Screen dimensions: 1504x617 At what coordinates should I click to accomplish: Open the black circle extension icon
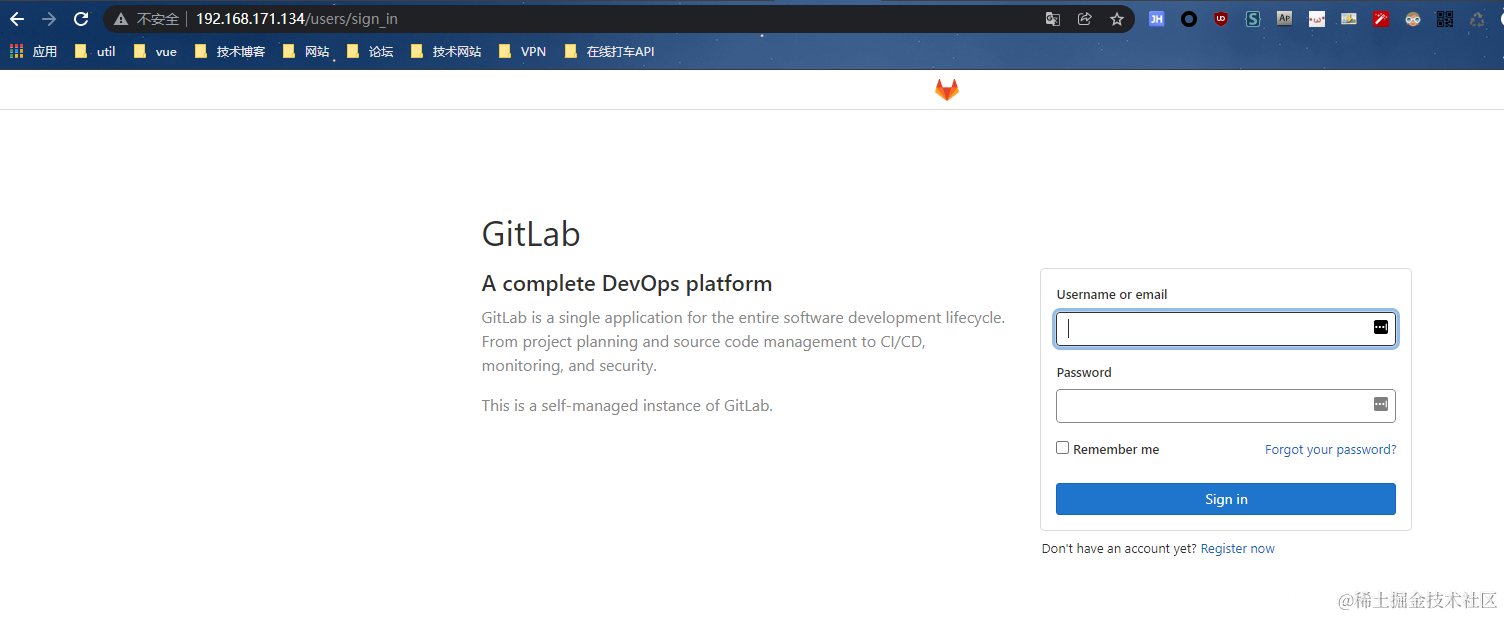[x=1189, y=19]
